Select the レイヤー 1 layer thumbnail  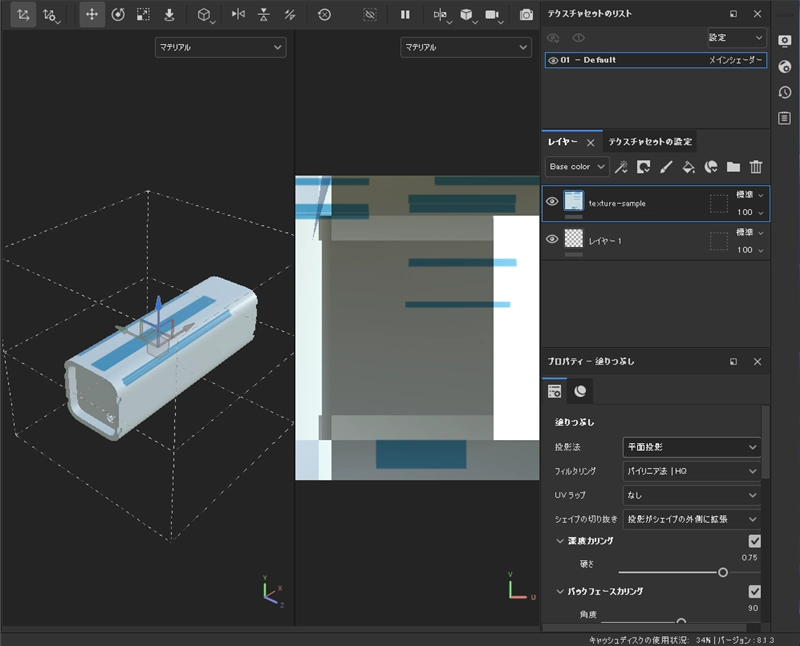(573, 238)
